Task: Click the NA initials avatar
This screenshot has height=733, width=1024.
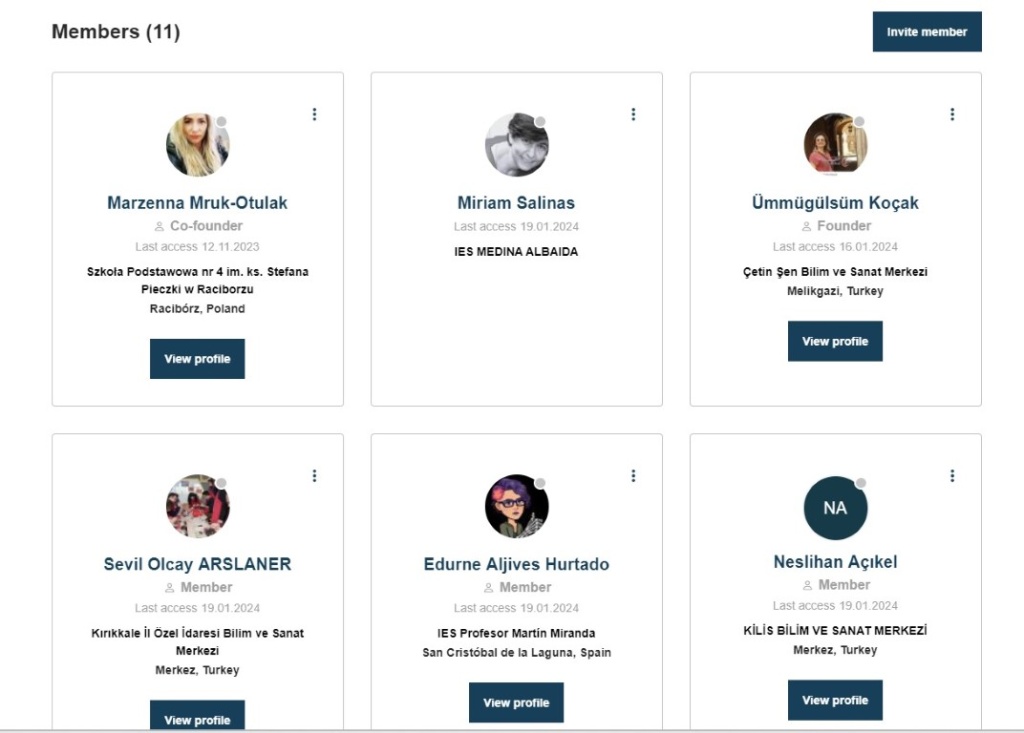Action: [x=835, y=507]
